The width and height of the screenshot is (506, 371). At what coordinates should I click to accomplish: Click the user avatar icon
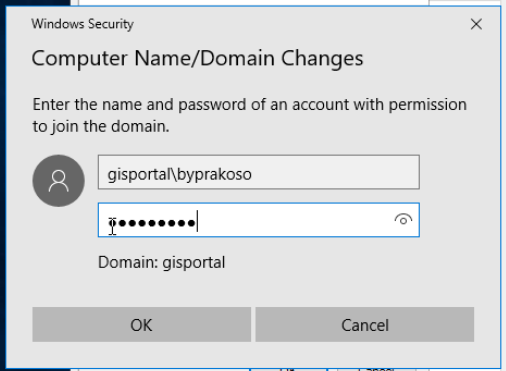(58, 181)
